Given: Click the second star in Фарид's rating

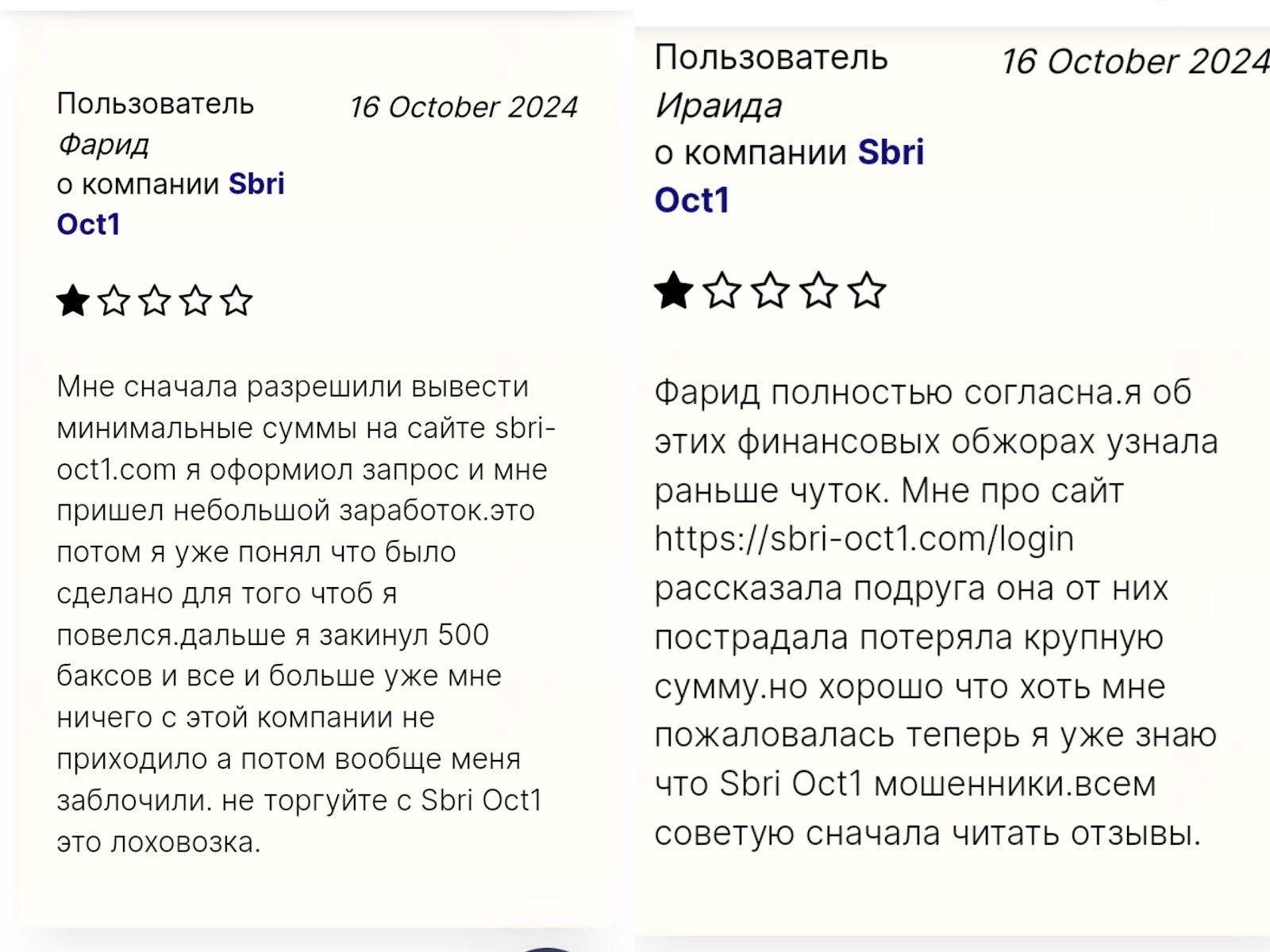Looking at the screenshot, I should (114, 301).
